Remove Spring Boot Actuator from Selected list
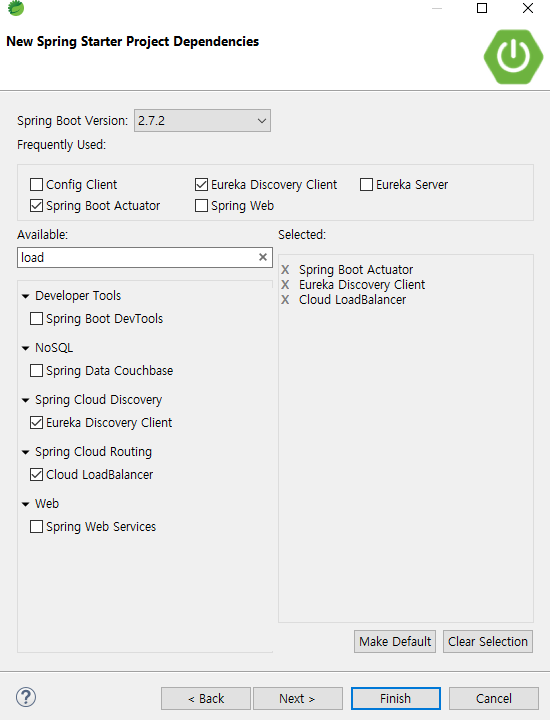This screenshot has height=720, width=550. 285,270
